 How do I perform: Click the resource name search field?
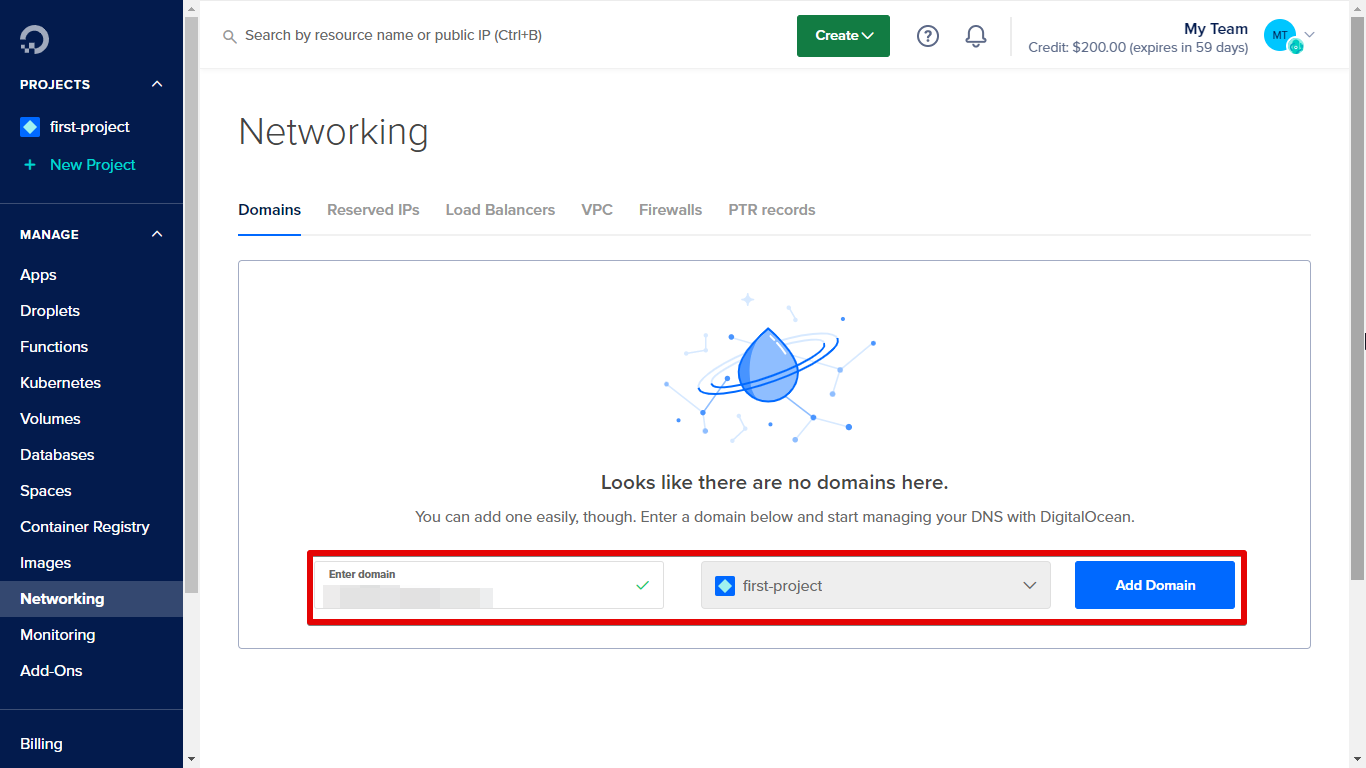point(393,36)
